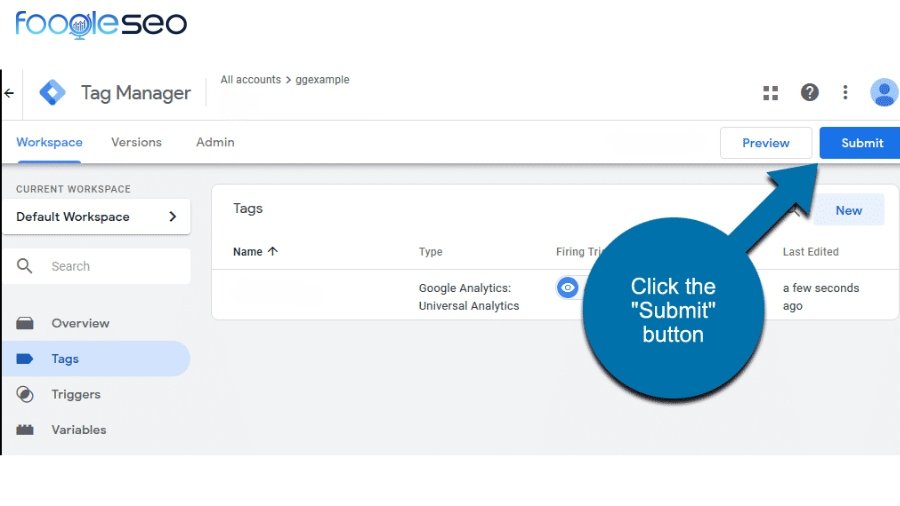Image resolution: width=900 pixels, height=506 pixels.
Task: Switch to the Versions tab
Action: [x=136, y=142]
